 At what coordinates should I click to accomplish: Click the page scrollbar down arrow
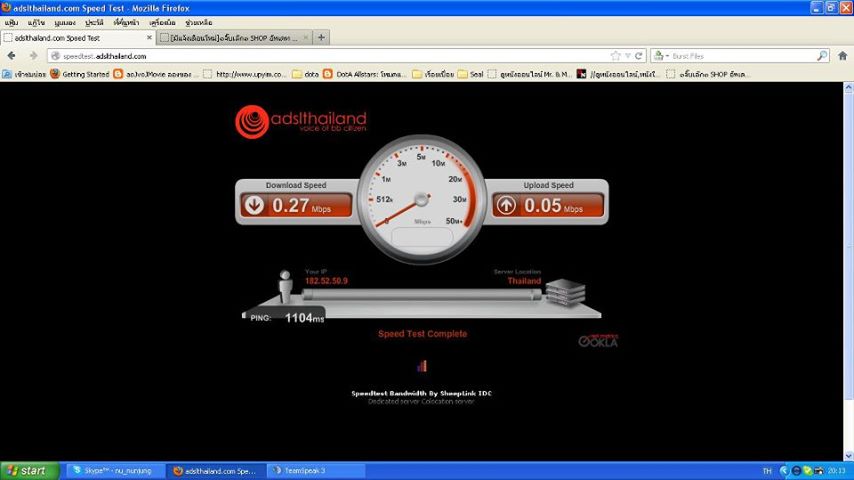pos(849,455)
